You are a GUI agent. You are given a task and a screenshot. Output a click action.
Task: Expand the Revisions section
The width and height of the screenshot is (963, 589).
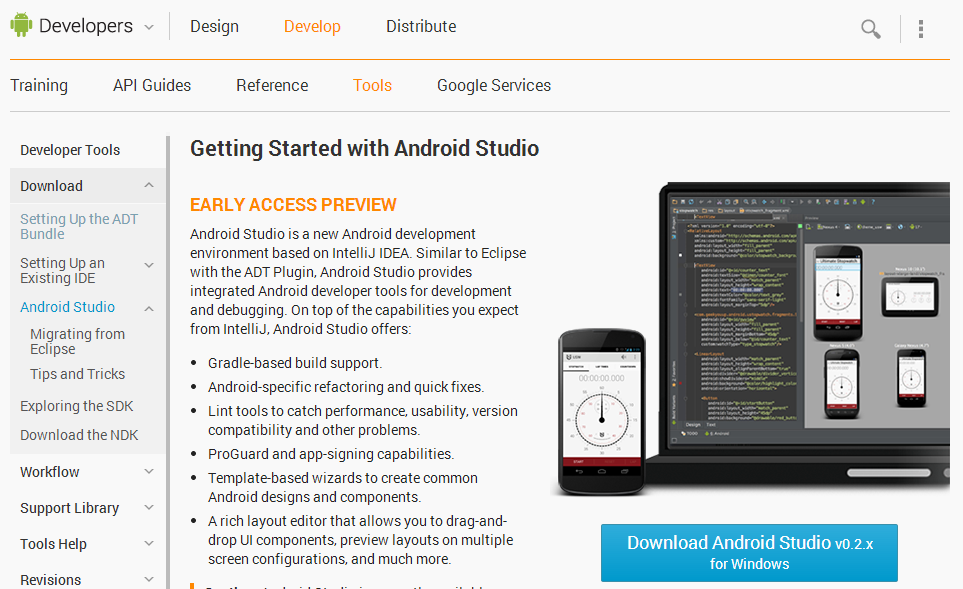click(x=148, y=578)
